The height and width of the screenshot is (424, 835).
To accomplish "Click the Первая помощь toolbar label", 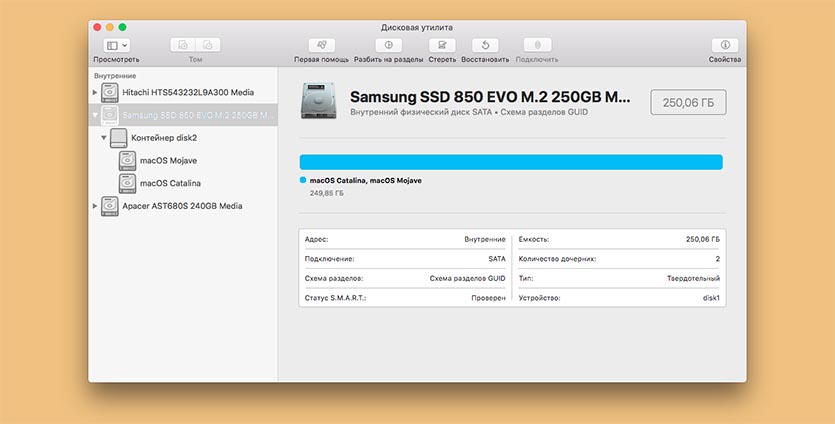I will pos(322,60).
